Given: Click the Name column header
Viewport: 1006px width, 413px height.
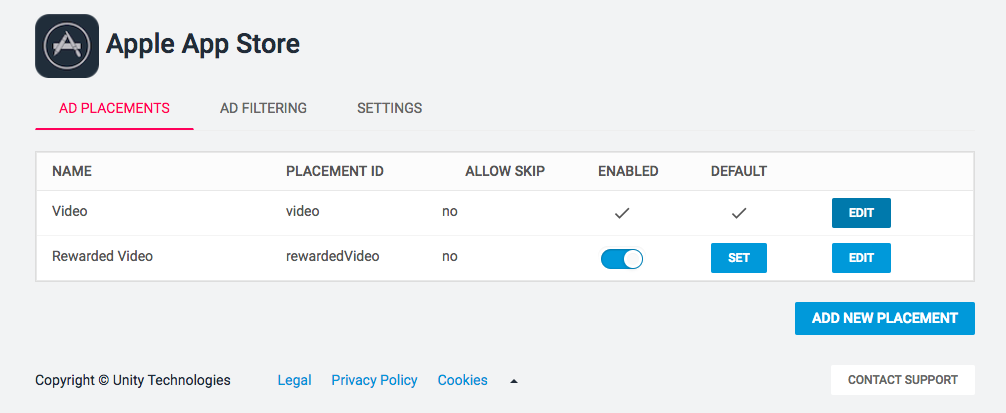Looking at the screenshot, I should 72,171.
